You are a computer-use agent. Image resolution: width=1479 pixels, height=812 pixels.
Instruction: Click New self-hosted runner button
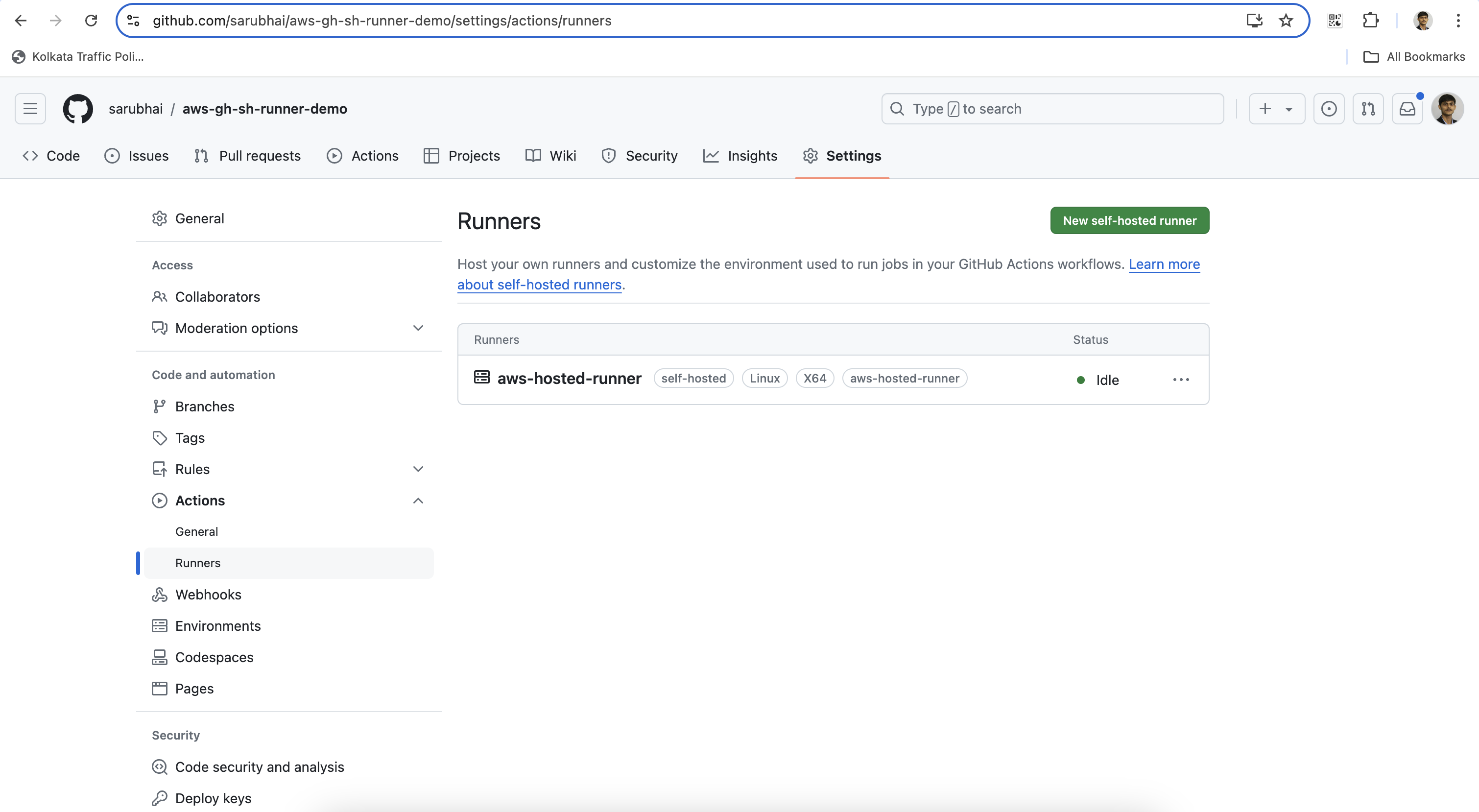click(1129, 220)
